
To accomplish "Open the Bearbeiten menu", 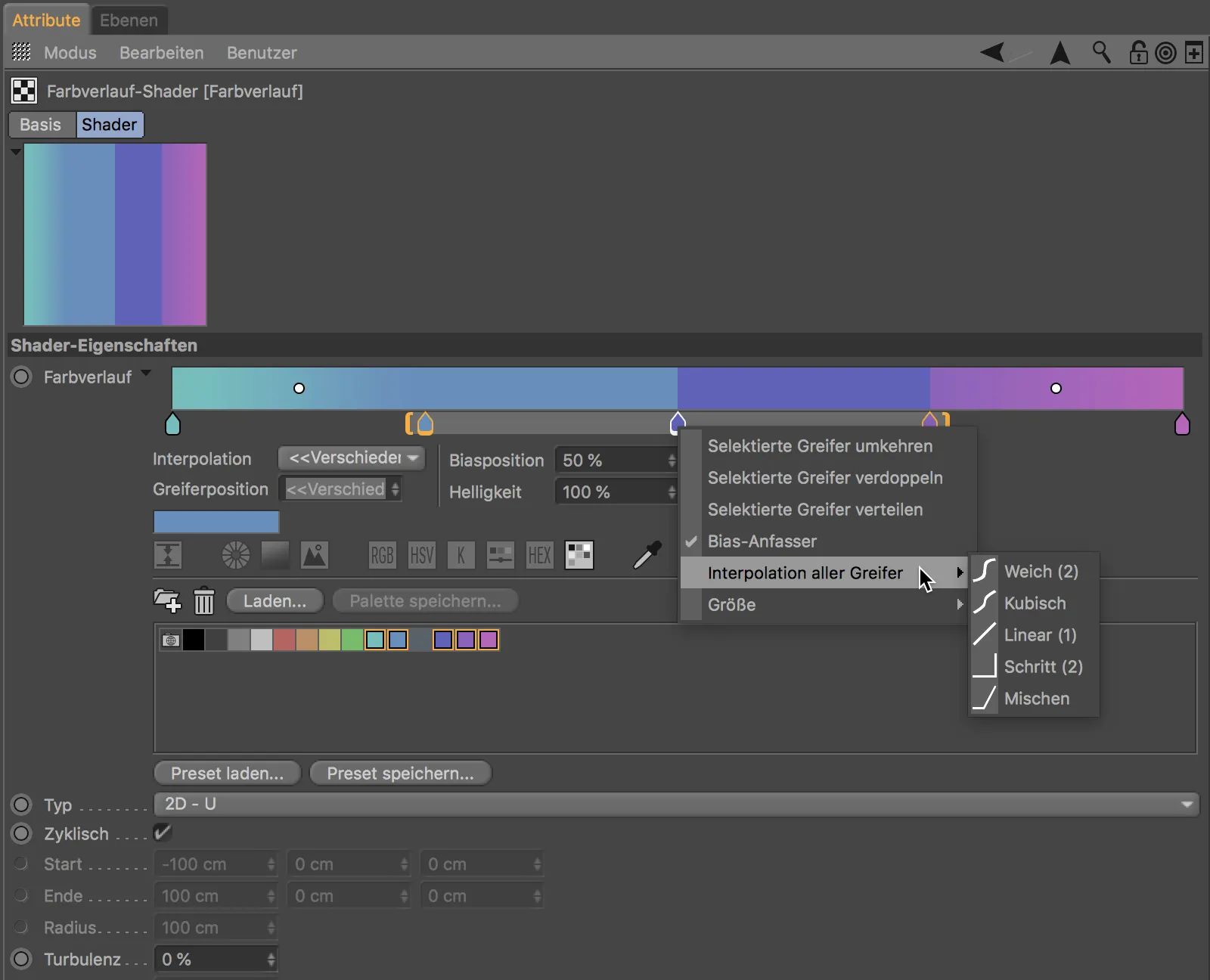I will [161, 53].
